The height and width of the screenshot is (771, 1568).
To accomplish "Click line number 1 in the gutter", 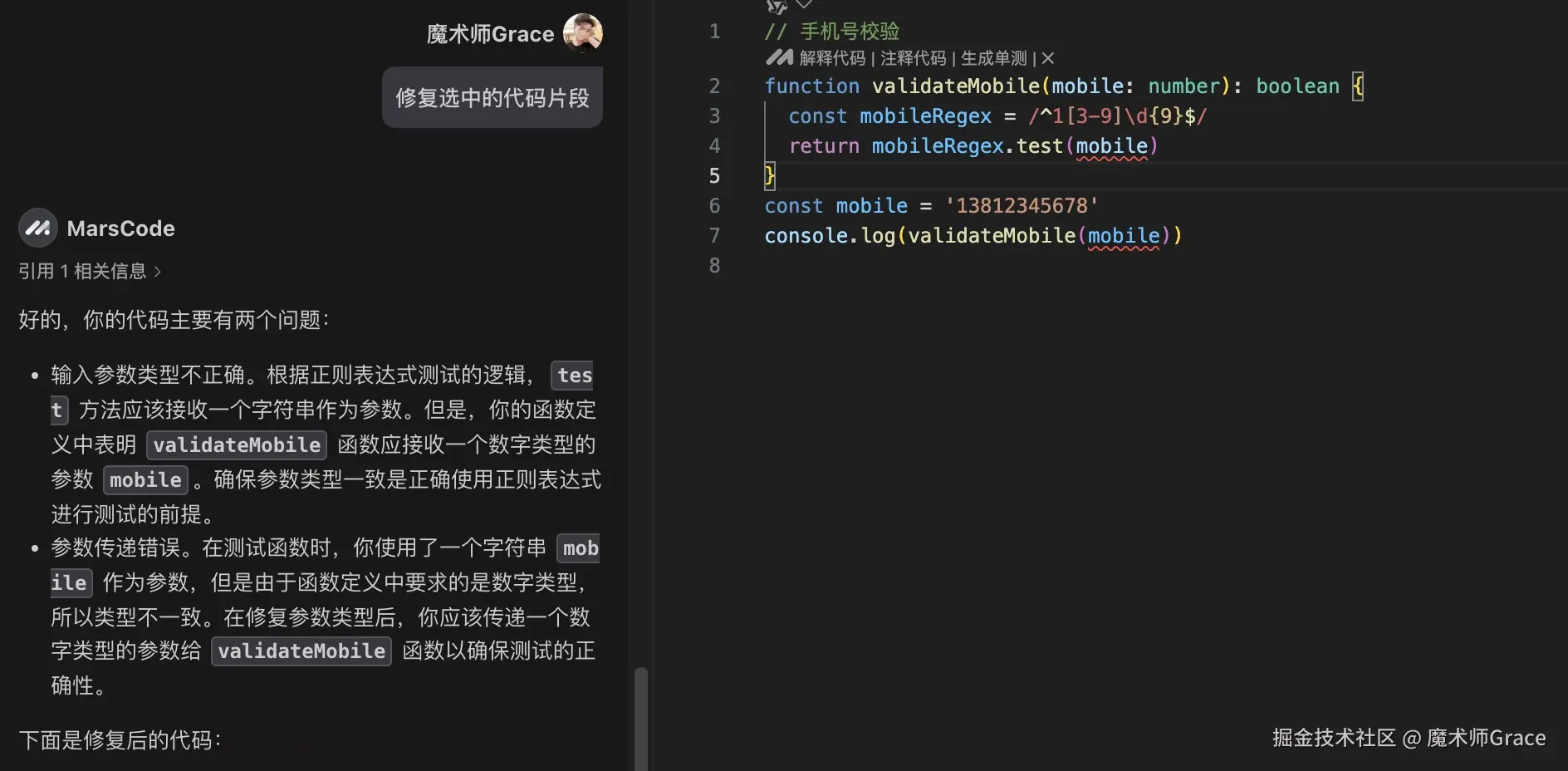I will pos(714,32).
